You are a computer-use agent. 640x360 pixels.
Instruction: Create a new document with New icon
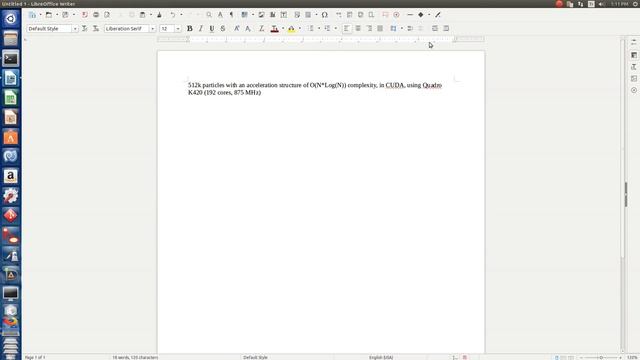coord(32,15)
